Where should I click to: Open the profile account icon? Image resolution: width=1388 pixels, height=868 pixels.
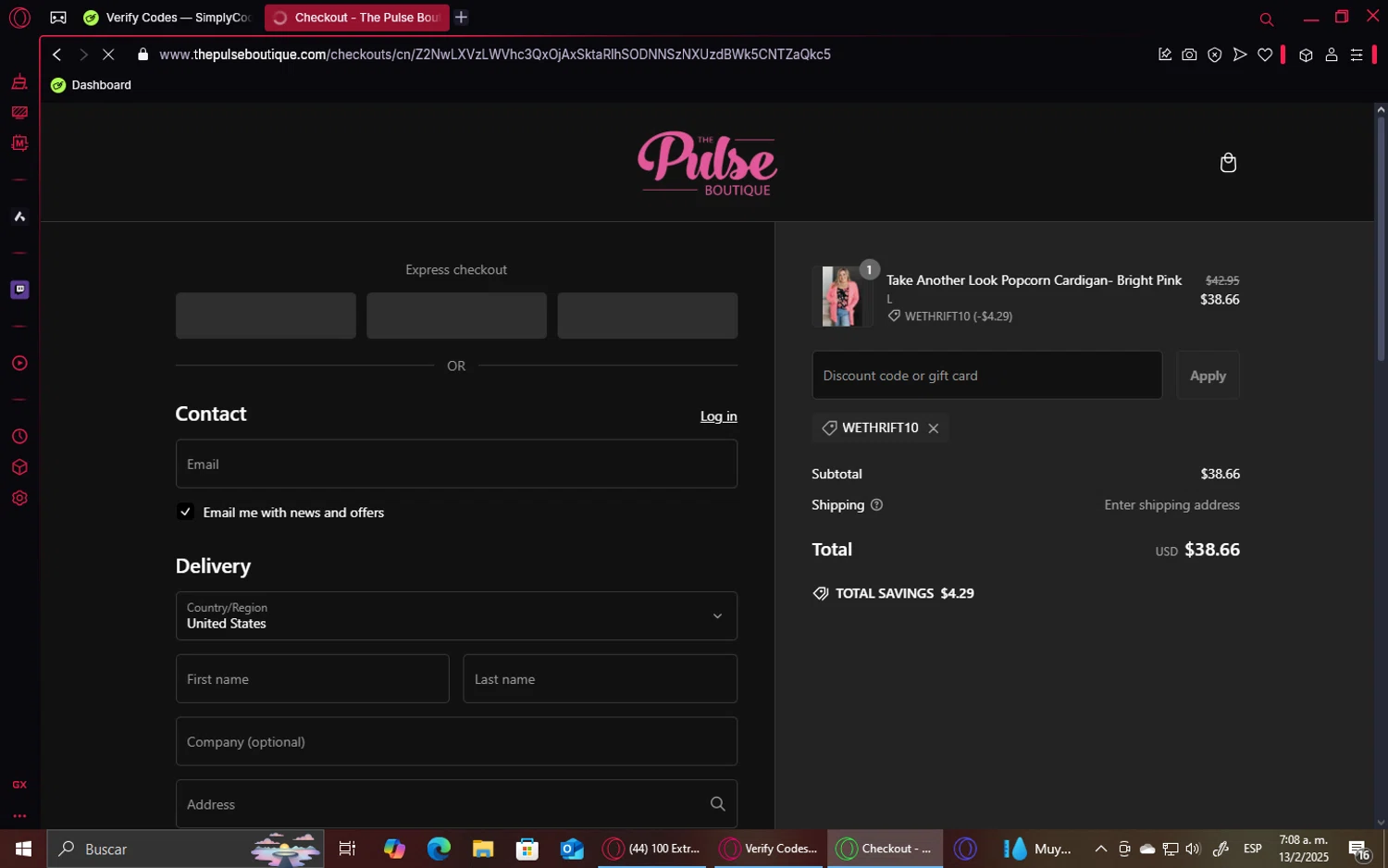click(1331, 55)
